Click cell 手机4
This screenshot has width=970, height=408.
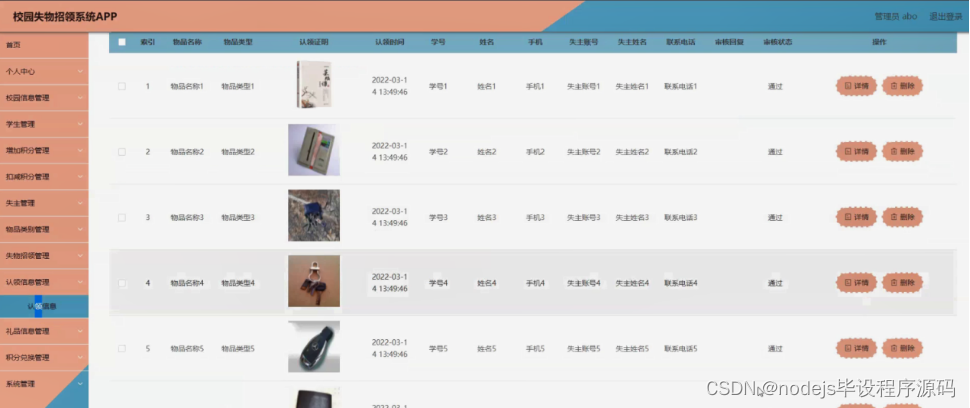[534, 283]
